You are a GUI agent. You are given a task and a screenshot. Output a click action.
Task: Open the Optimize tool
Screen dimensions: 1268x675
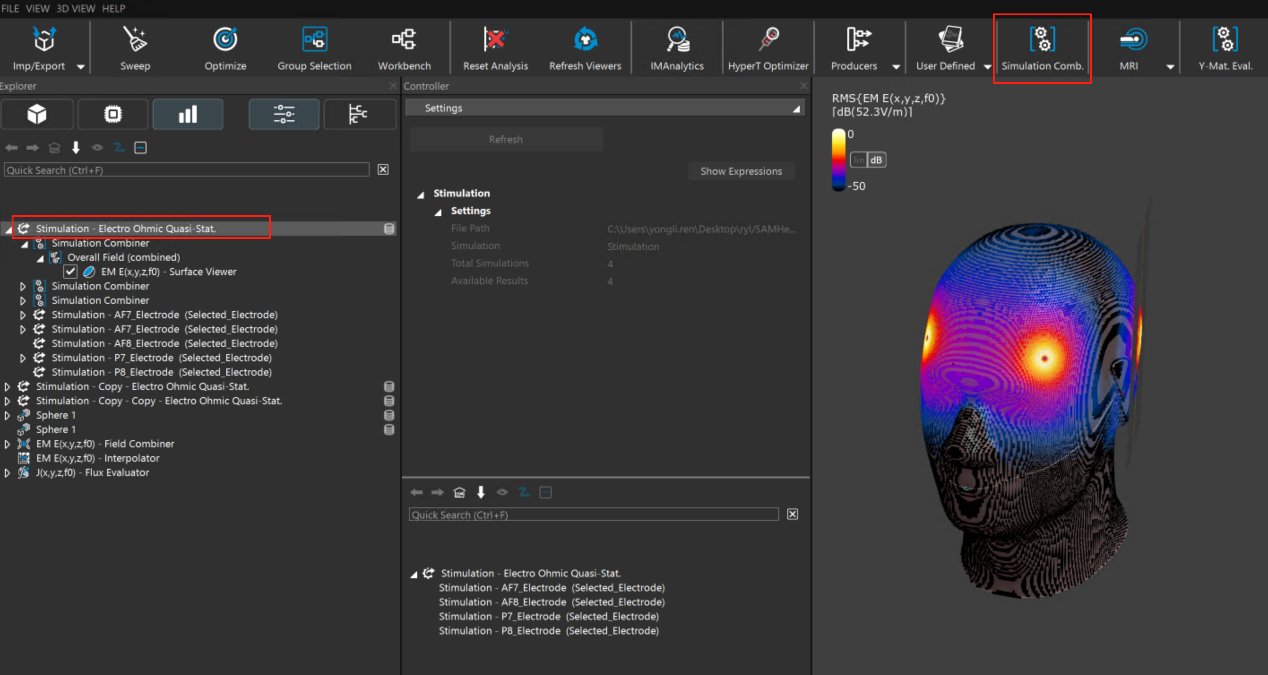[x=225, y=40]
